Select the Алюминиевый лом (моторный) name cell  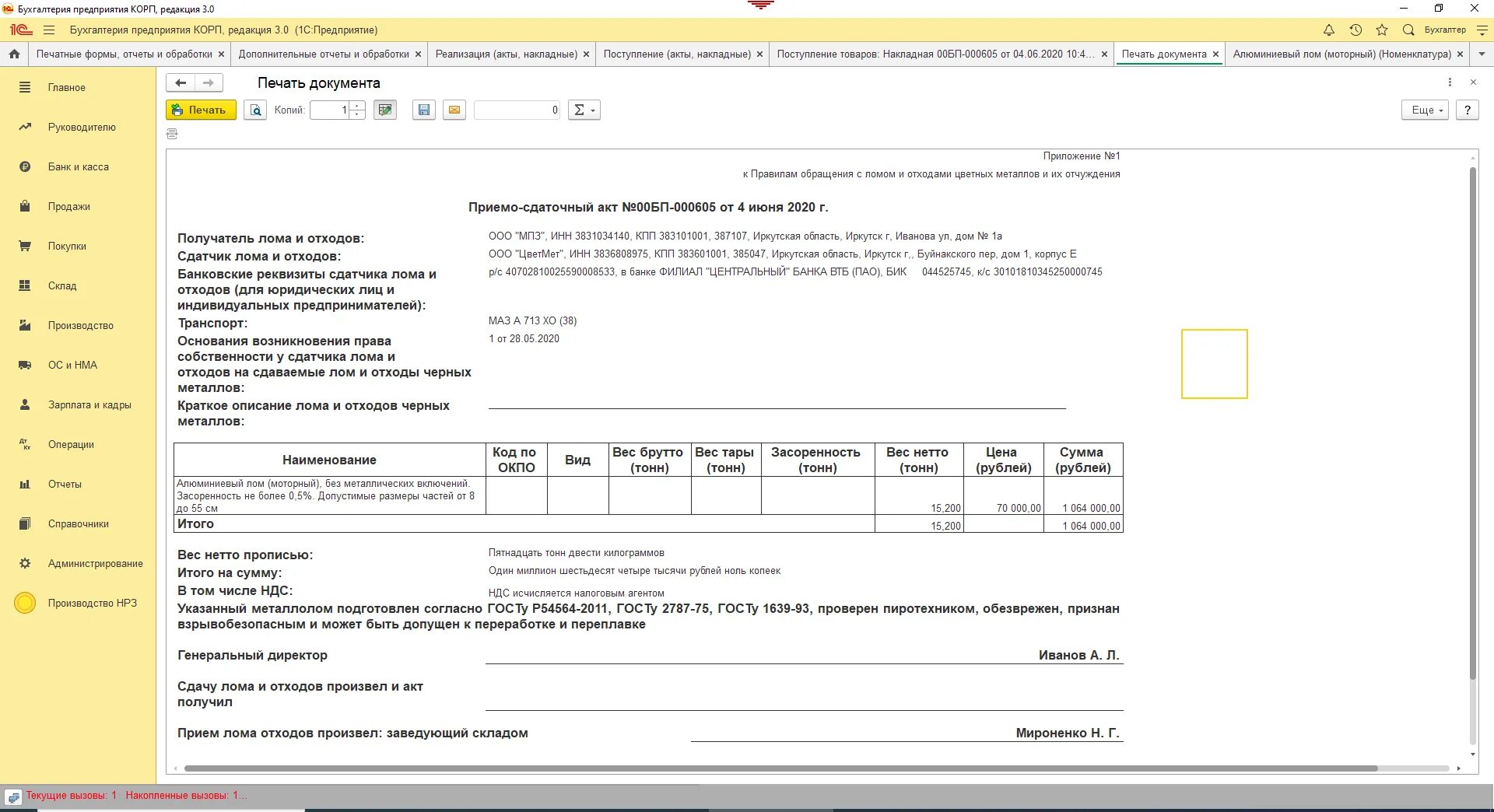tap(330, 495)
